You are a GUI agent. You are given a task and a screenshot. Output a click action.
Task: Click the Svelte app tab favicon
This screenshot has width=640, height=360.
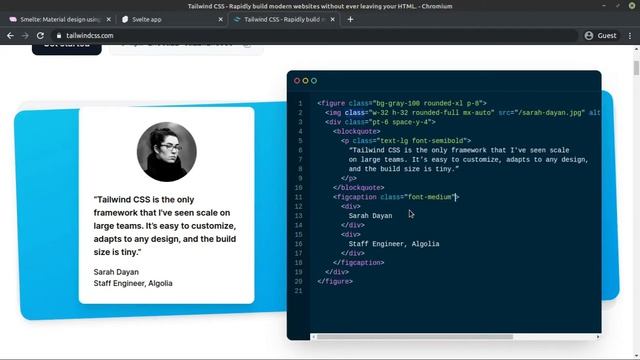pos(125,19)
